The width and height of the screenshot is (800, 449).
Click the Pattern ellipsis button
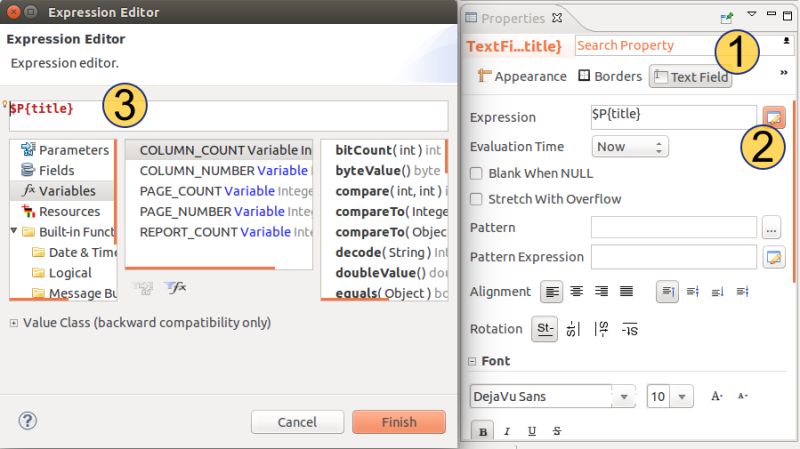(771, 228)
